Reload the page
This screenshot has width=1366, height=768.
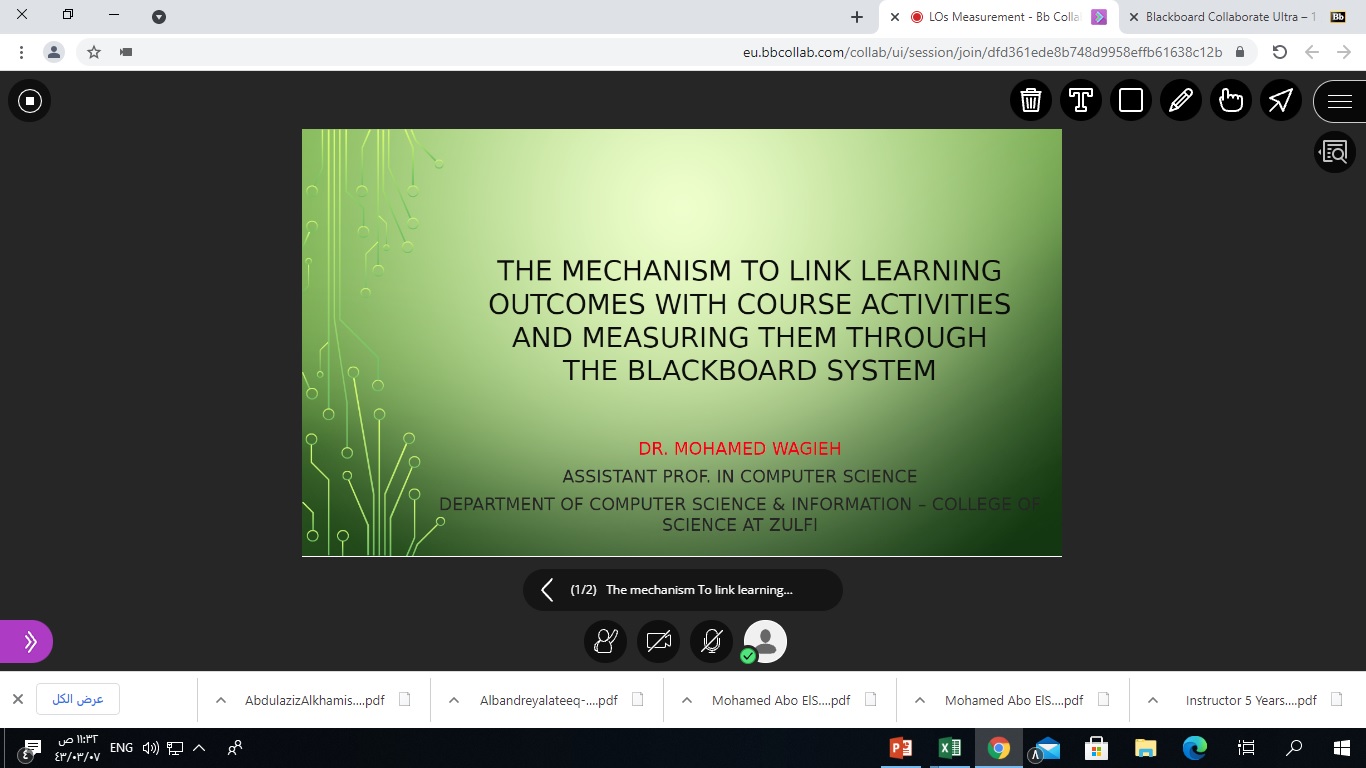click(1279, 52)
